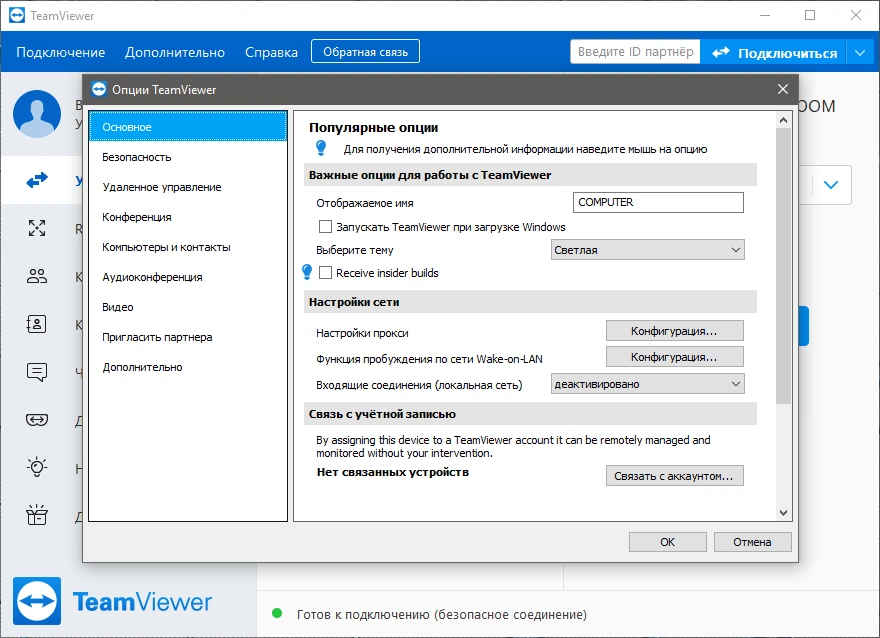Click the options scrollbar down arrow

(783, 512)
